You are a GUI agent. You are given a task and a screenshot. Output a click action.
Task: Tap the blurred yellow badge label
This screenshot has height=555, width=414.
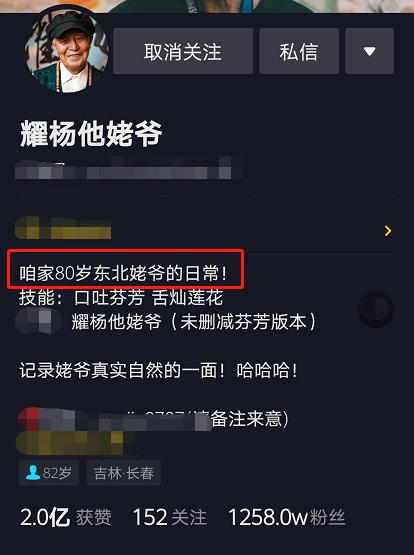63,228
